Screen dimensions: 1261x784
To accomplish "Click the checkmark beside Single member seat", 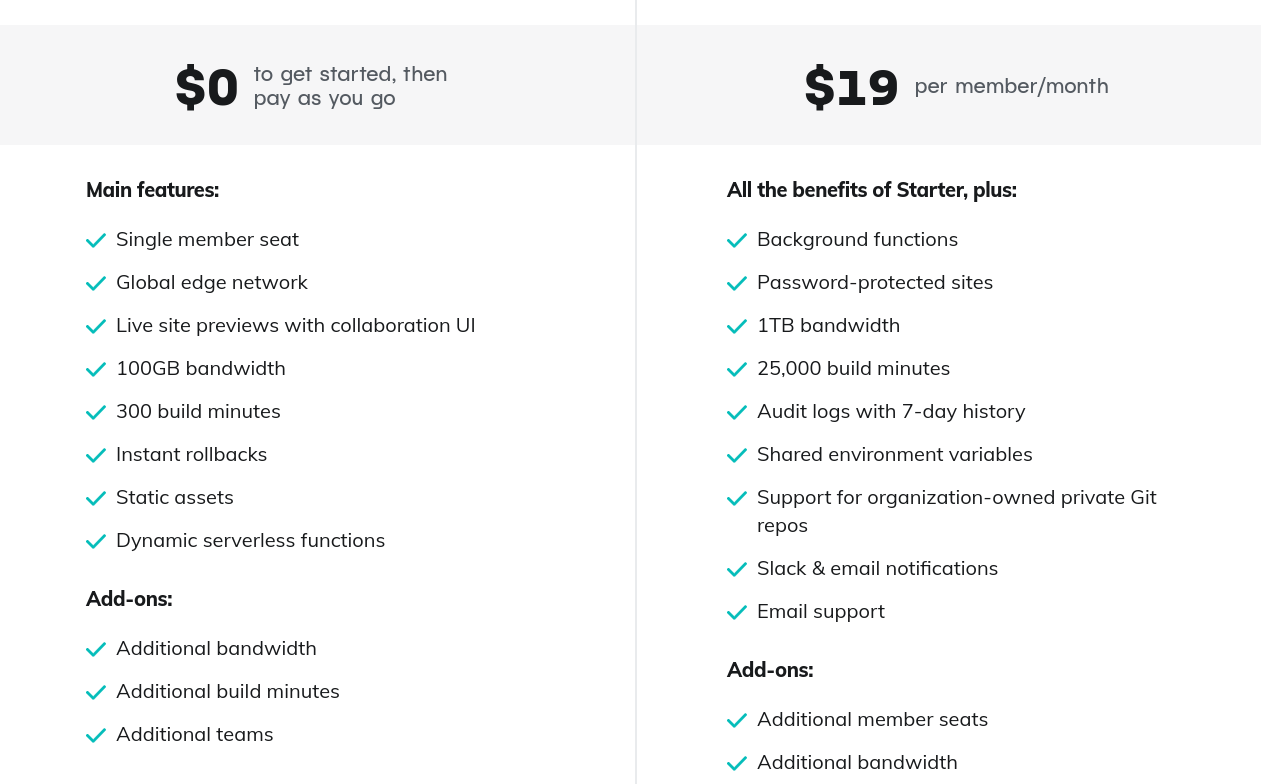I will [x=96, y=241].
